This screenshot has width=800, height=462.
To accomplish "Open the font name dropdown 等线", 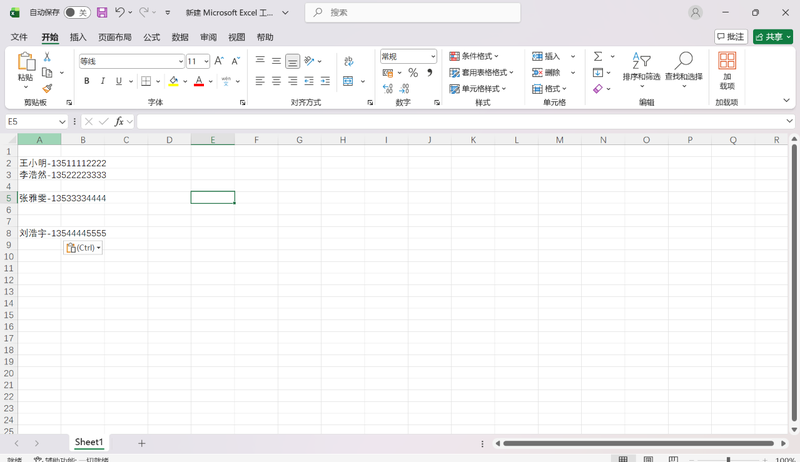I will pyautogui.click(x=181, y=62).
